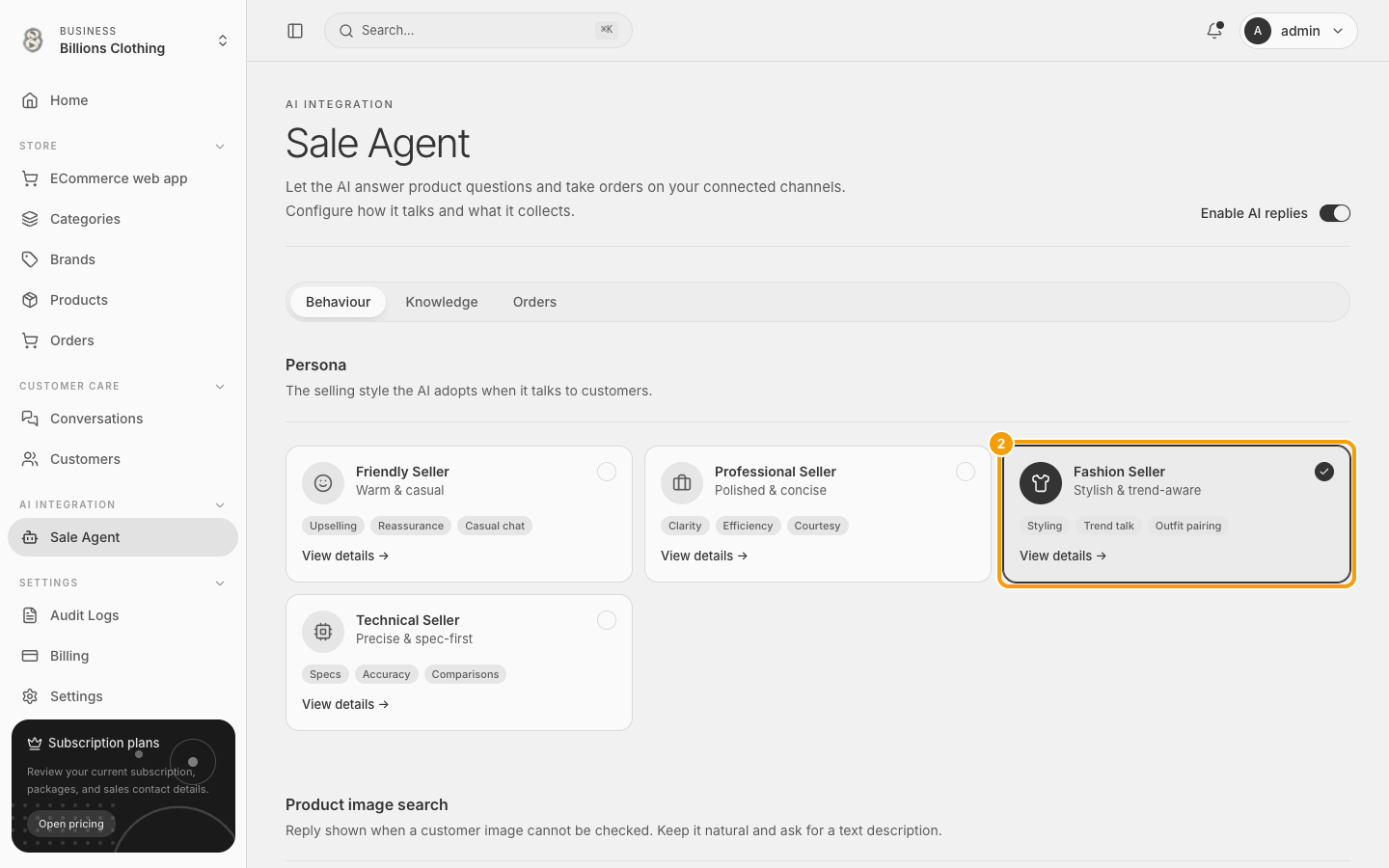View details of Professional Seller persona
The image size is (1389, 868).
click(704, 556)
